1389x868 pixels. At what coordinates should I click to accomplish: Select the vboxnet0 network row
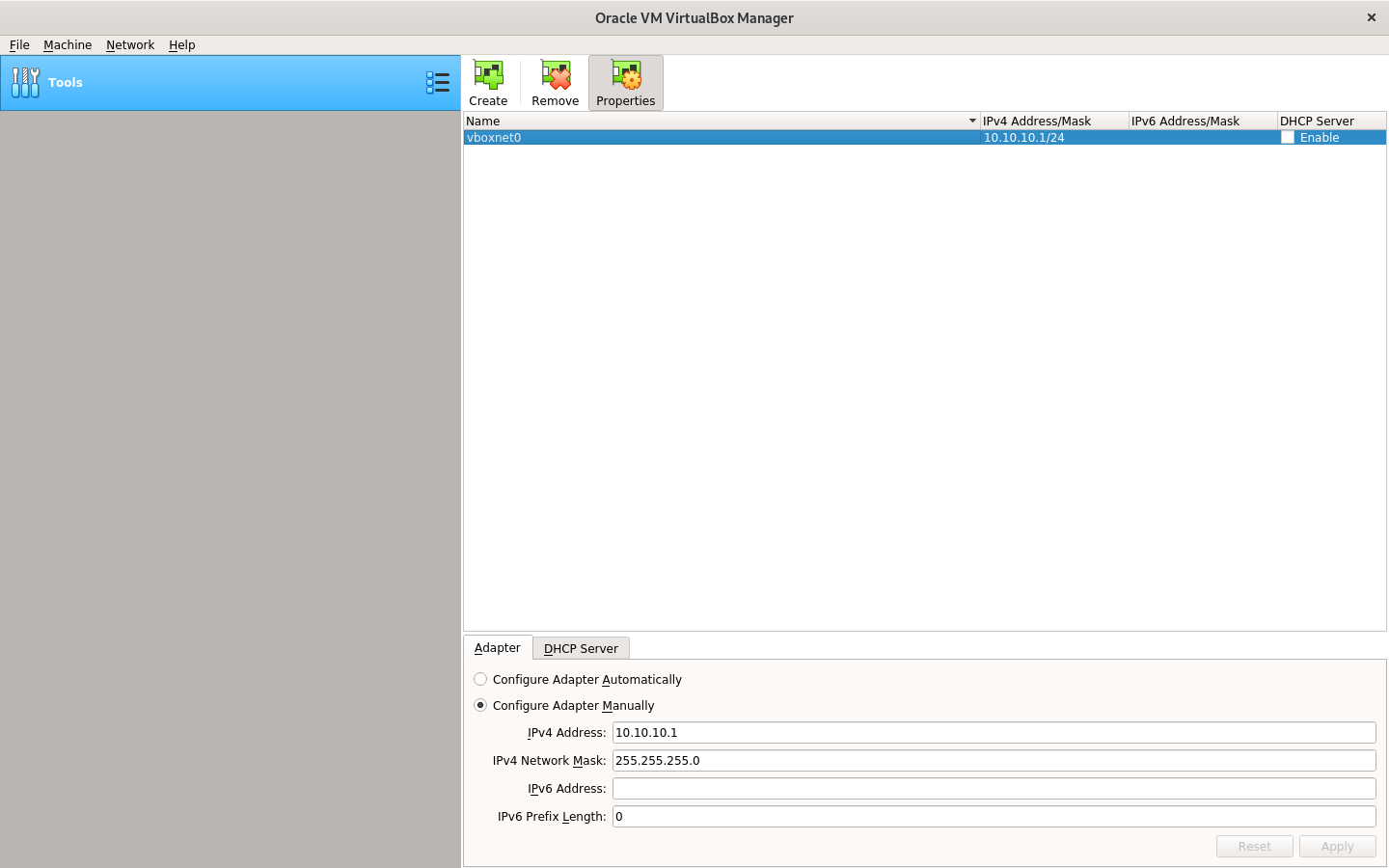pyautogui.click(x=925, y=137)
